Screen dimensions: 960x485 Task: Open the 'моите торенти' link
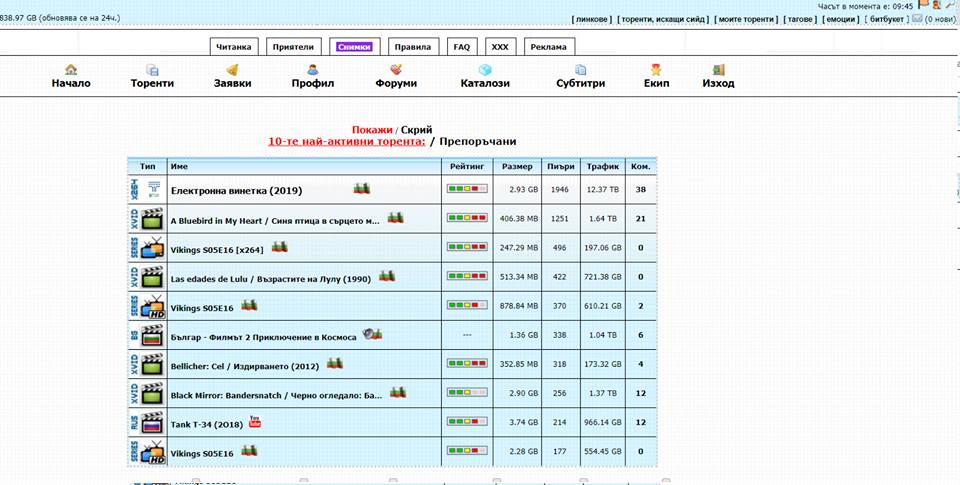[x=747, y=19]
